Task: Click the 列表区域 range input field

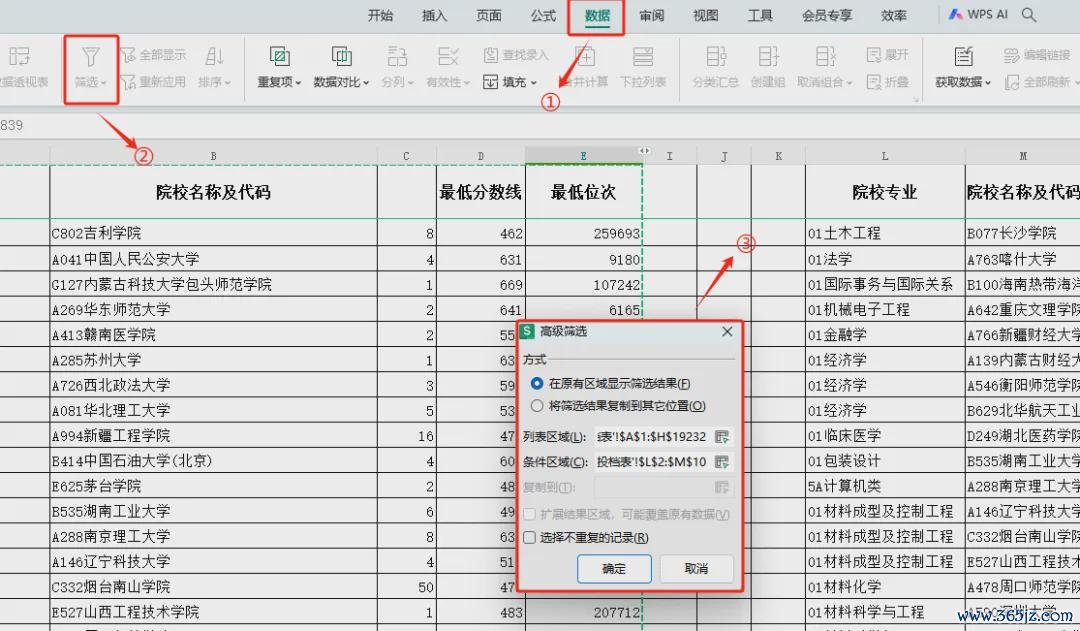Action: pos(653,437)
